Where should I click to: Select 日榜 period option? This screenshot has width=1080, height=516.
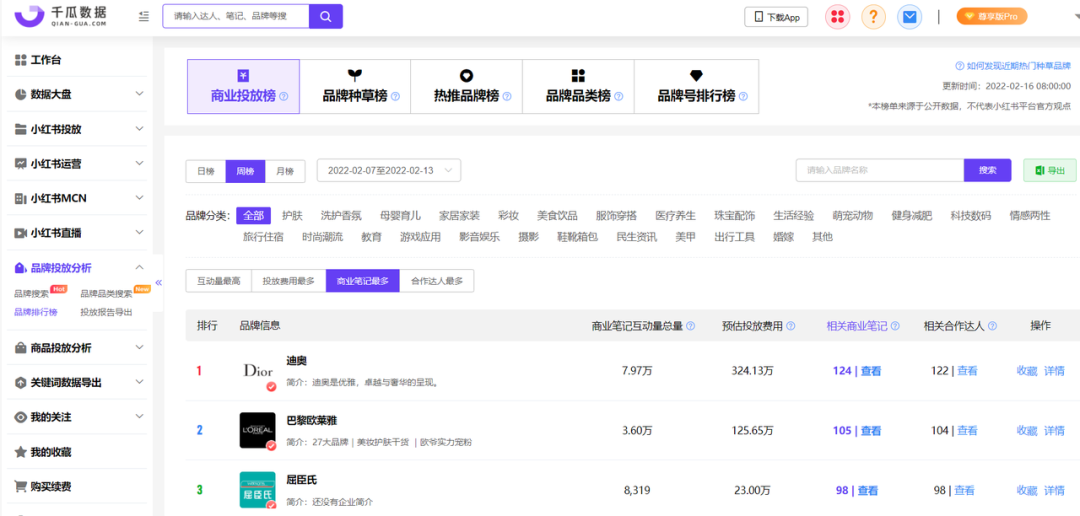(206, 171)
